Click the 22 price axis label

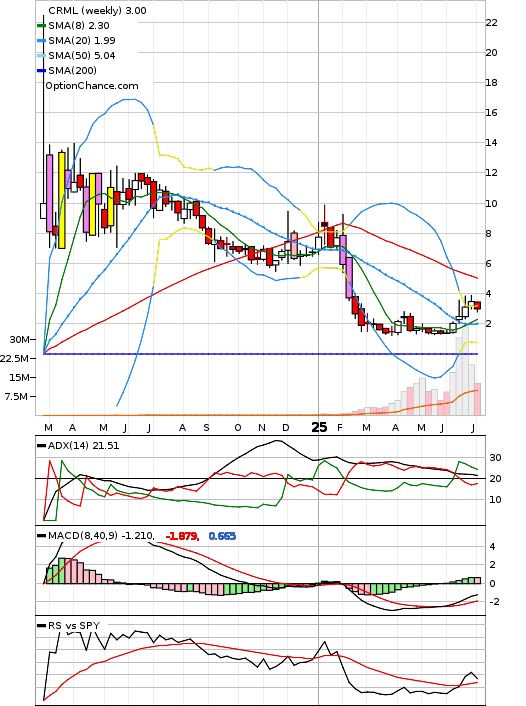click(491, 23)
